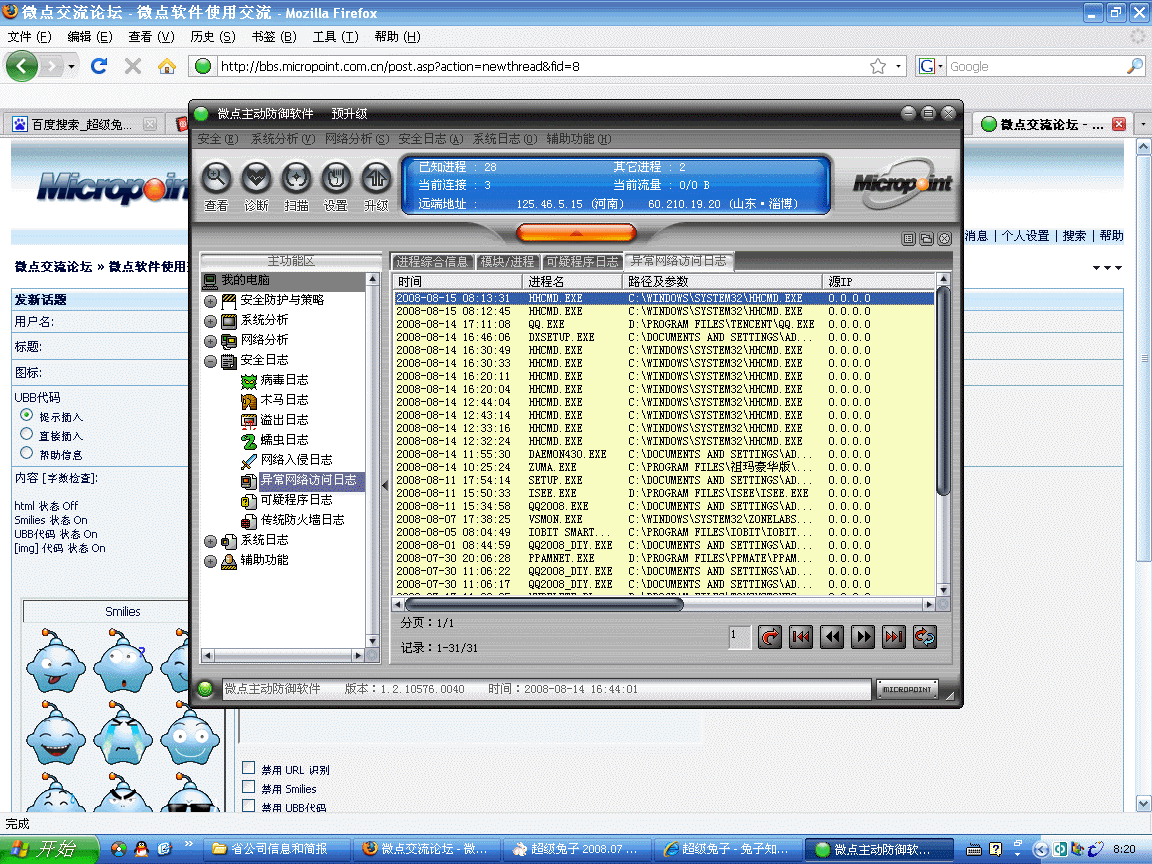The height and width of the screenshot is (864, 1152).
Task: Check the 禁用 UBB代码 checkbox
Action: click(248, 806)
